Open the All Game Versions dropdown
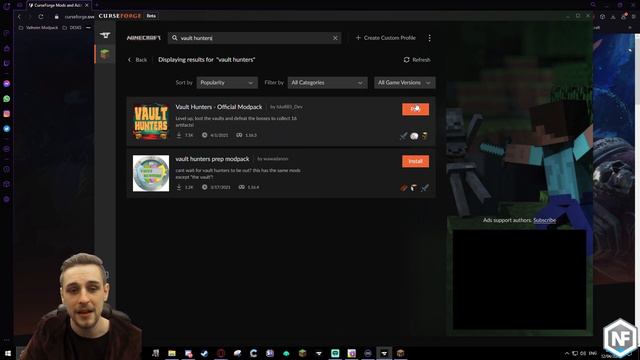Screen dimensions: 640x360 [404, 82]
